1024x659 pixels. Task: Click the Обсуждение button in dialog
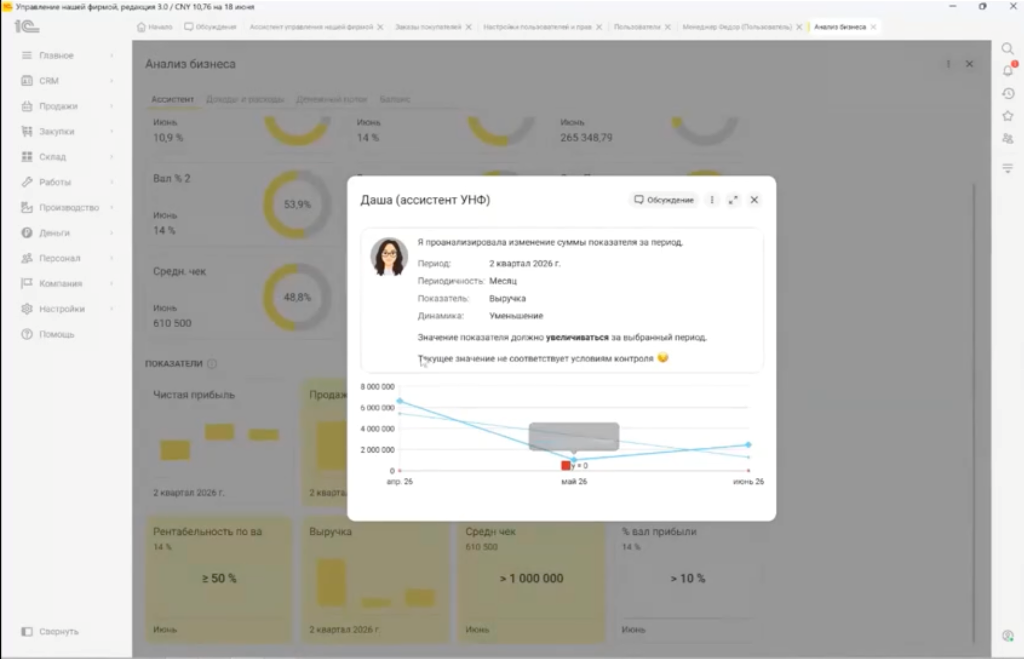point(664,200)
